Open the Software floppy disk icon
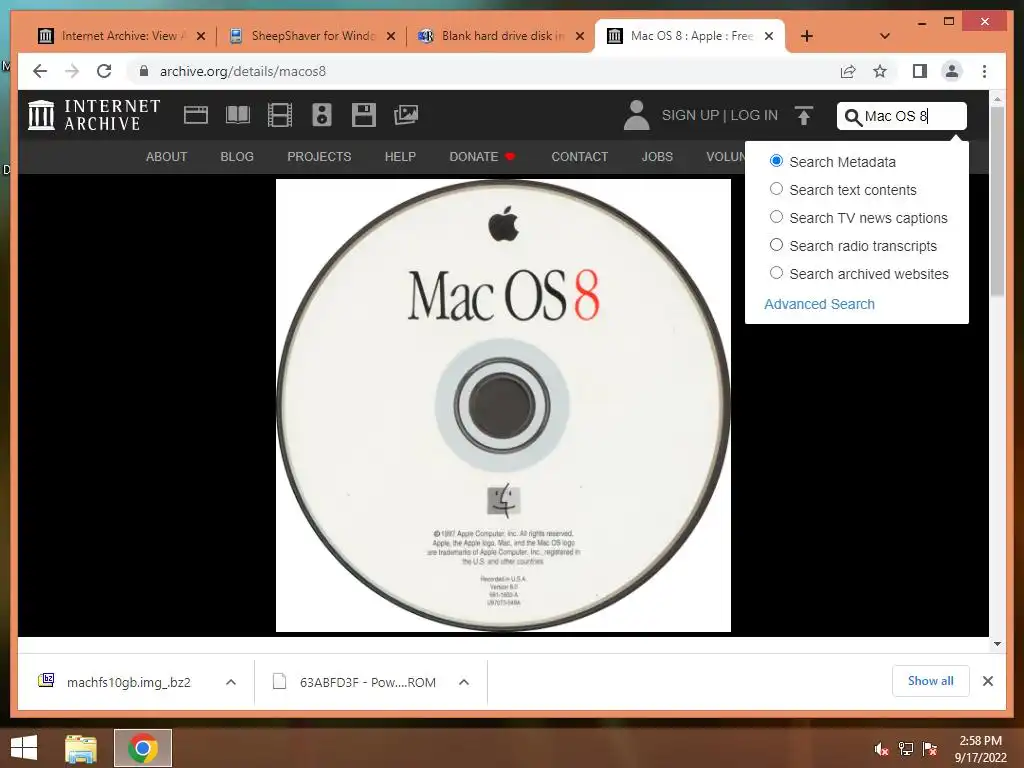1024x768 pixels. pyautogui.click(x=364, y=115)
